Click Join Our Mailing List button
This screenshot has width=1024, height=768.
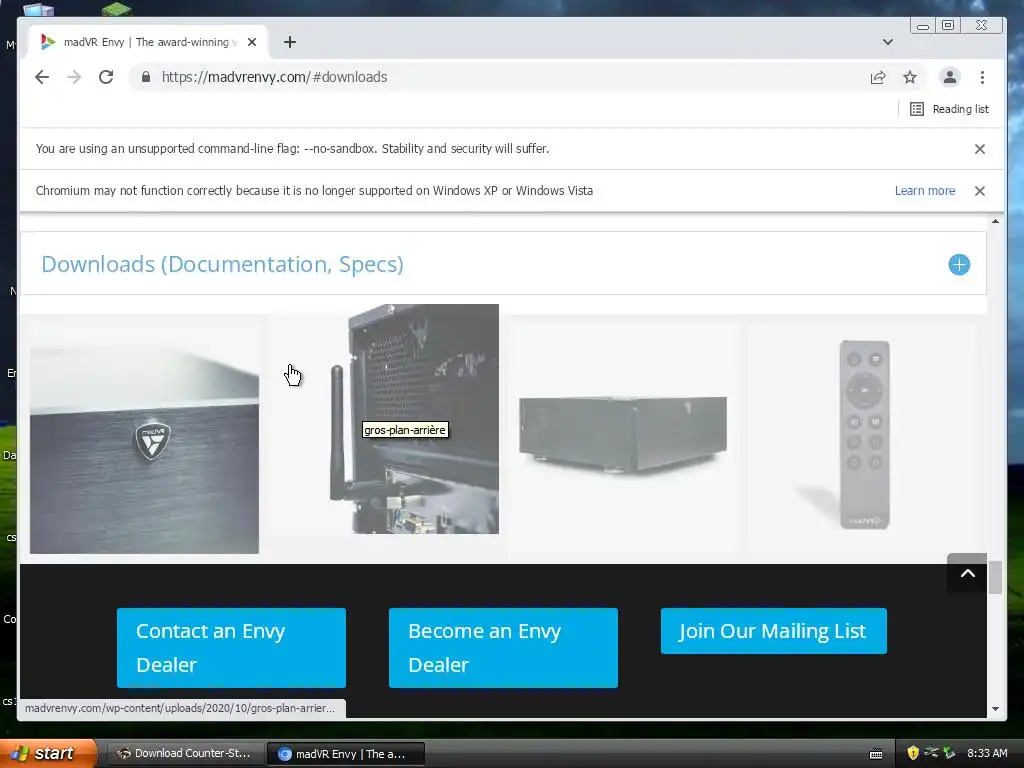coord(773,631)
